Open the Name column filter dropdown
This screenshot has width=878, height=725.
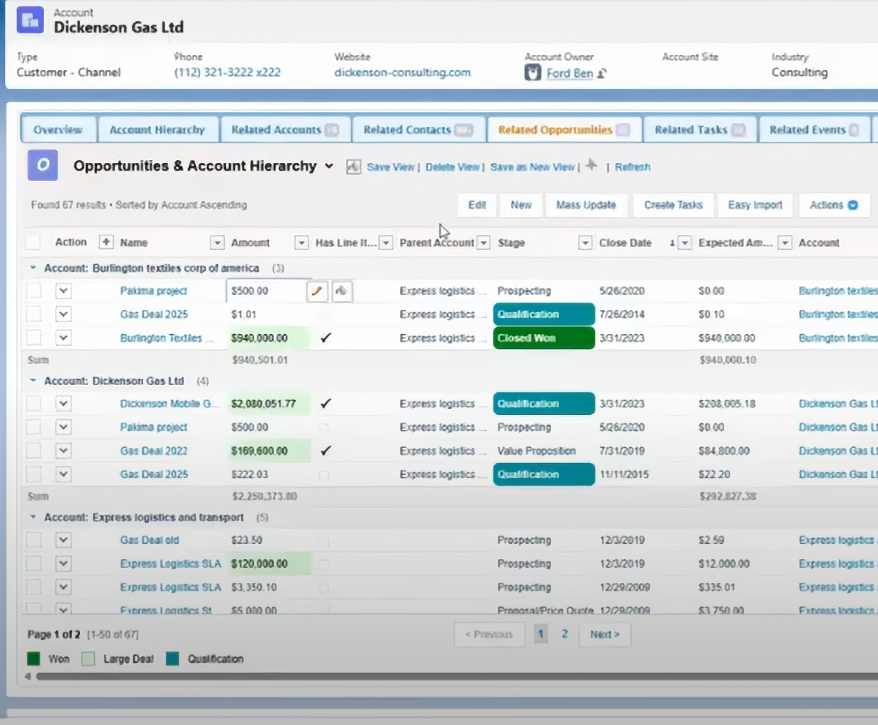tap(217, 242)
